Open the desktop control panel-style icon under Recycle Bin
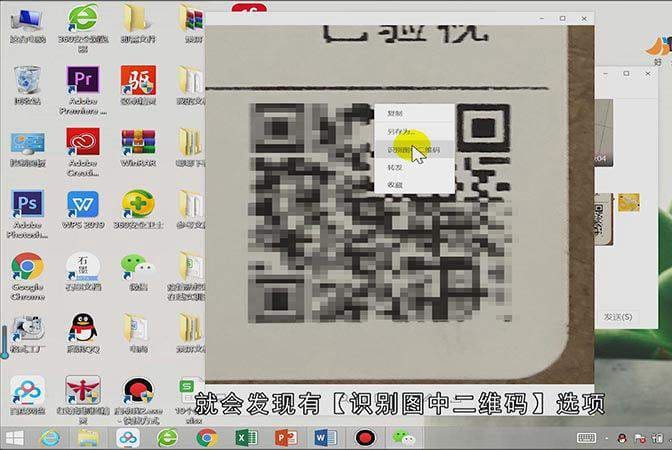Image resolution: width=672 pixels, height=450 pixels. pyautogui.click(x=27, y=148)
